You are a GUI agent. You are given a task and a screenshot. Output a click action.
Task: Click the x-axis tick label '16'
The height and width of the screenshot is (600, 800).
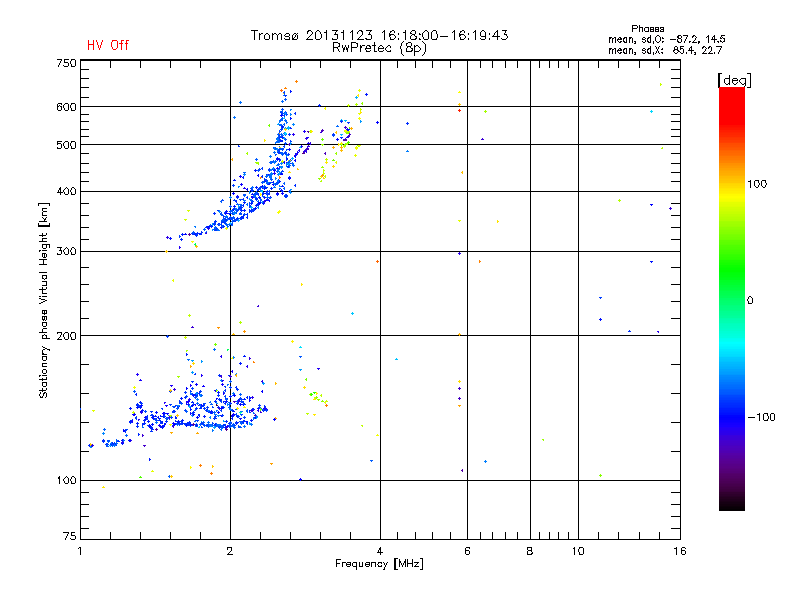coord(680,551)
